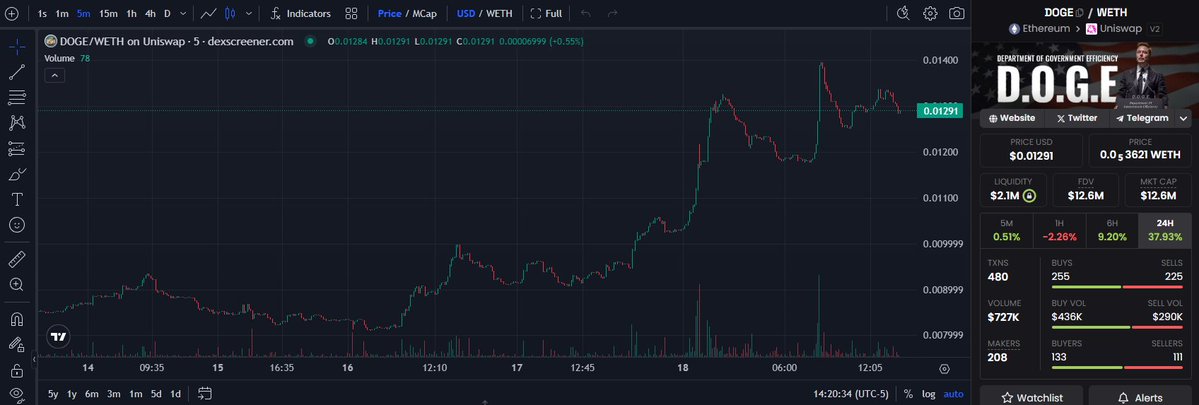Image resolution: width=1199 pixels, height=405 pixels.
Task: Open the go to date calendar
Action: tap(205, 394)
